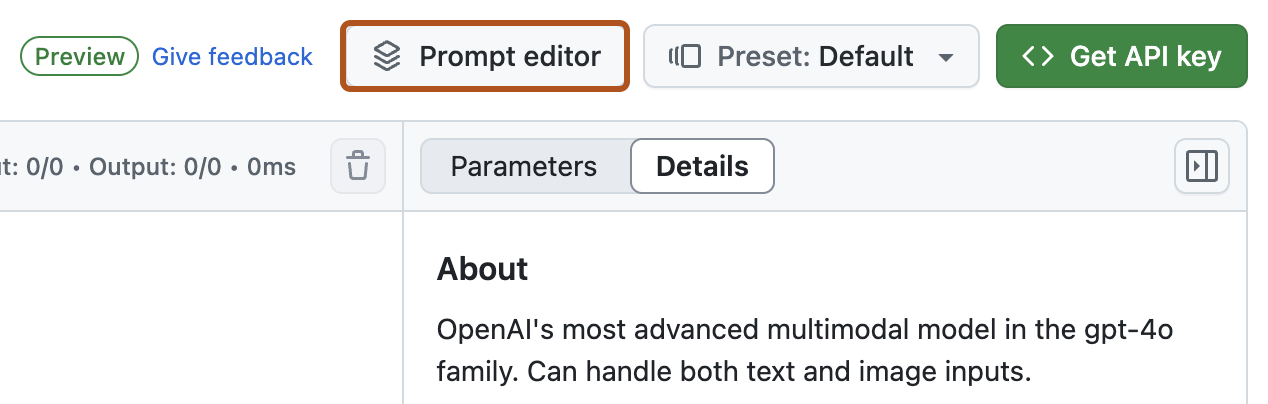
Task: Select the Default preset value text
Action: click(866, 56)
